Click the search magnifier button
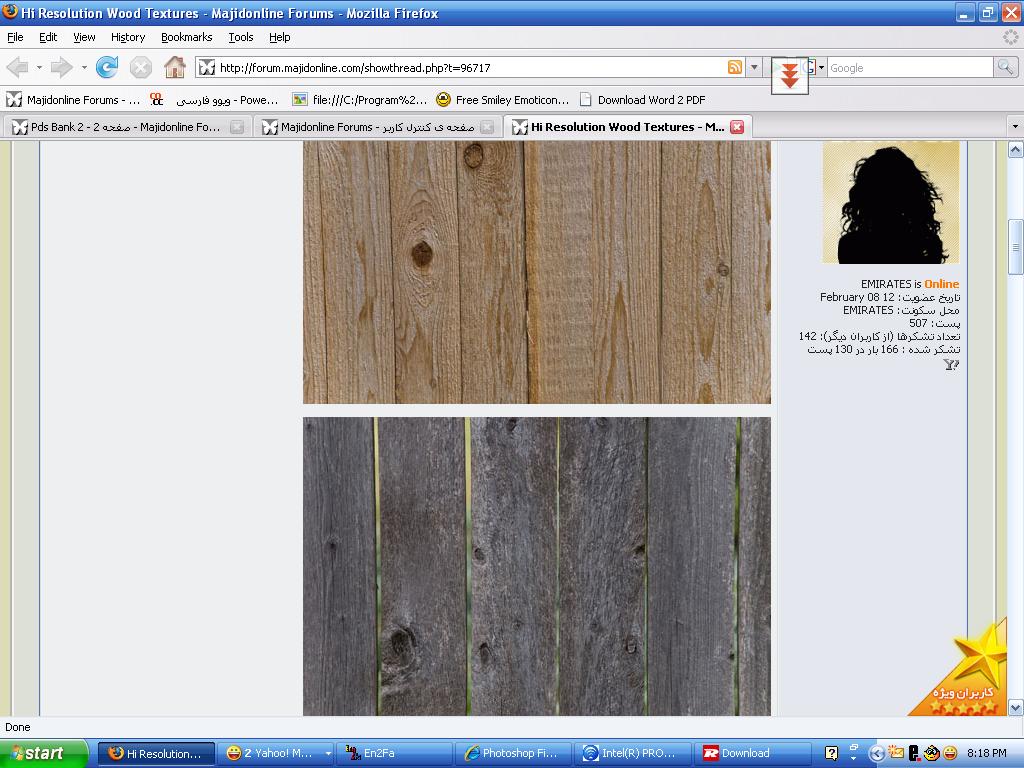Image resolution: width=1024 pixels, height=768 pixels. click(x=1005, y=67)
